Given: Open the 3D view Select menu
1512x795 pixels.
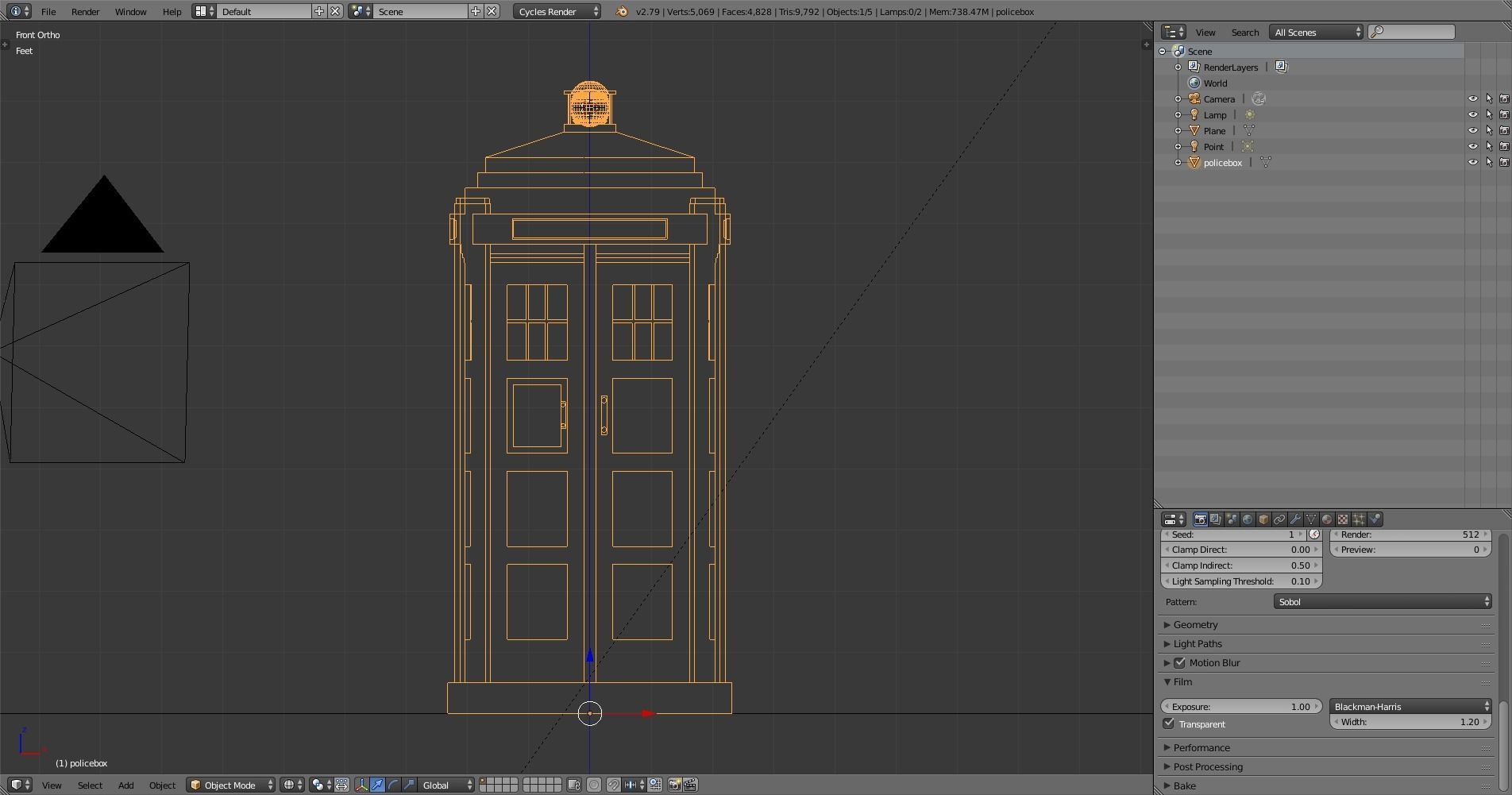Looking at the screenshot, I should [90, 785].
